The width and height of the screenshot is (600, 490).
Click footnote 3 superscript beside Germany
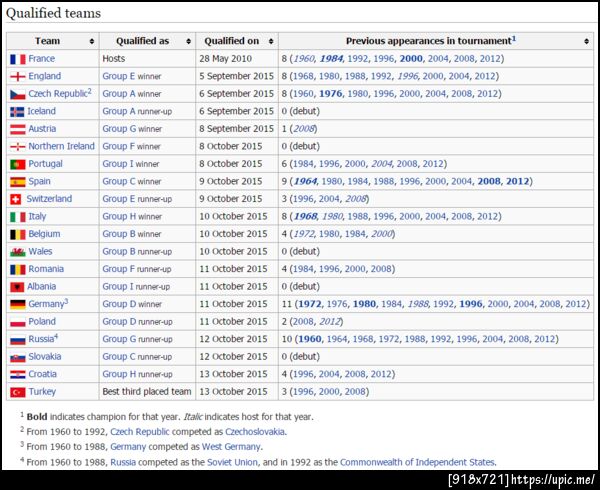[x=66, y=302]
